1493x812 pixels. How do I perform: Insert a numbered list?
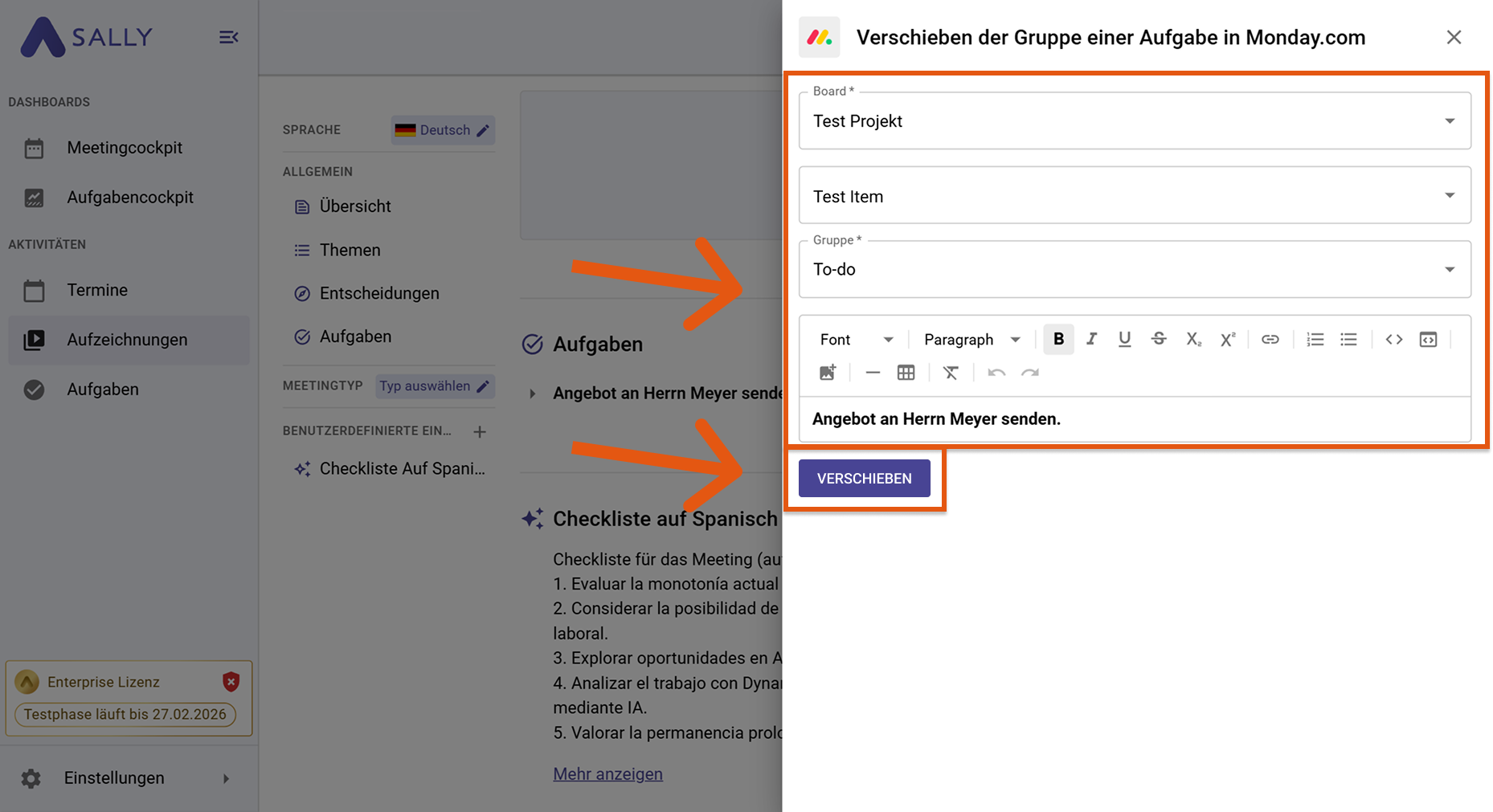(1315, 340)
